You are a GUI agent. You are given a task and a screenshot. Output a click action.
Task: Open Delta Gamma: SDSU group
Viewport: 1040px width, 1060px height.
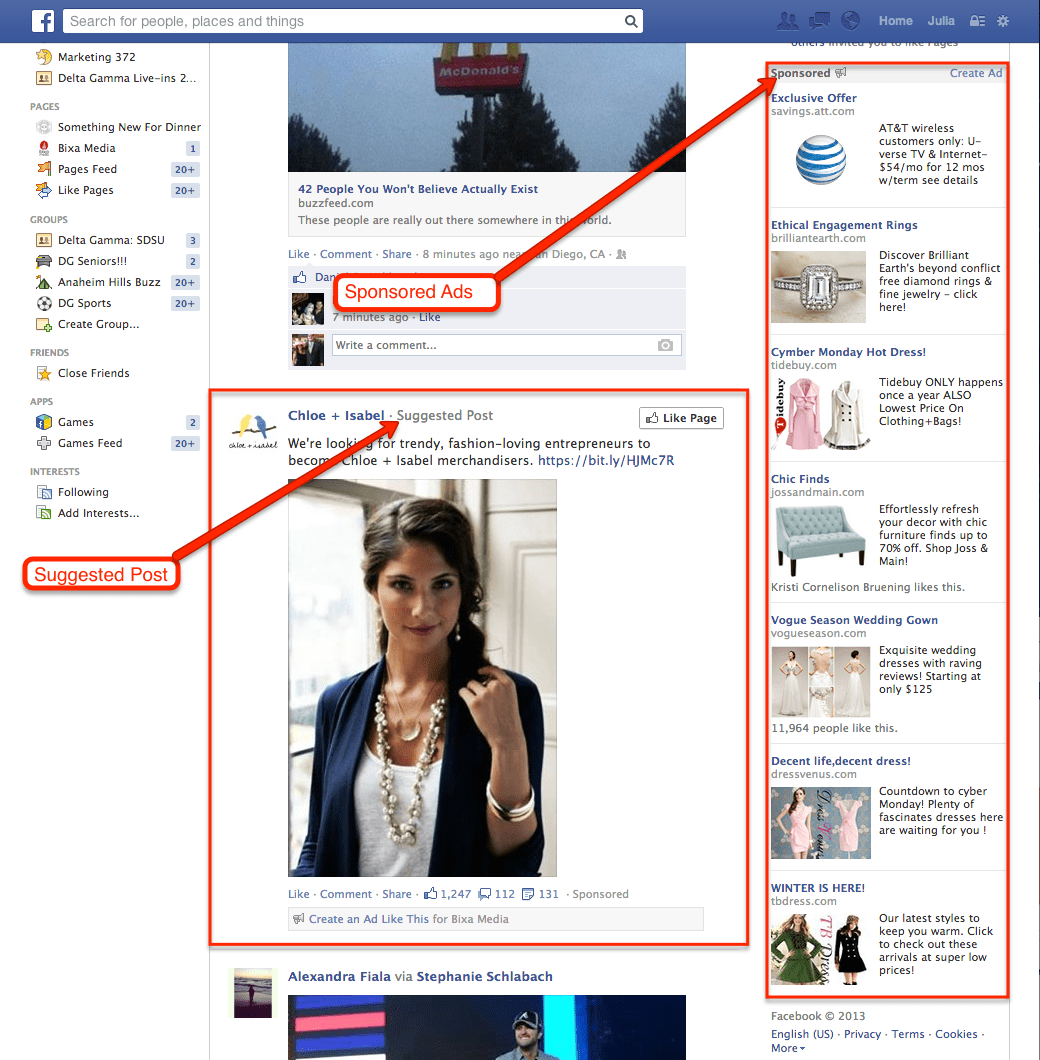(111, 240)
